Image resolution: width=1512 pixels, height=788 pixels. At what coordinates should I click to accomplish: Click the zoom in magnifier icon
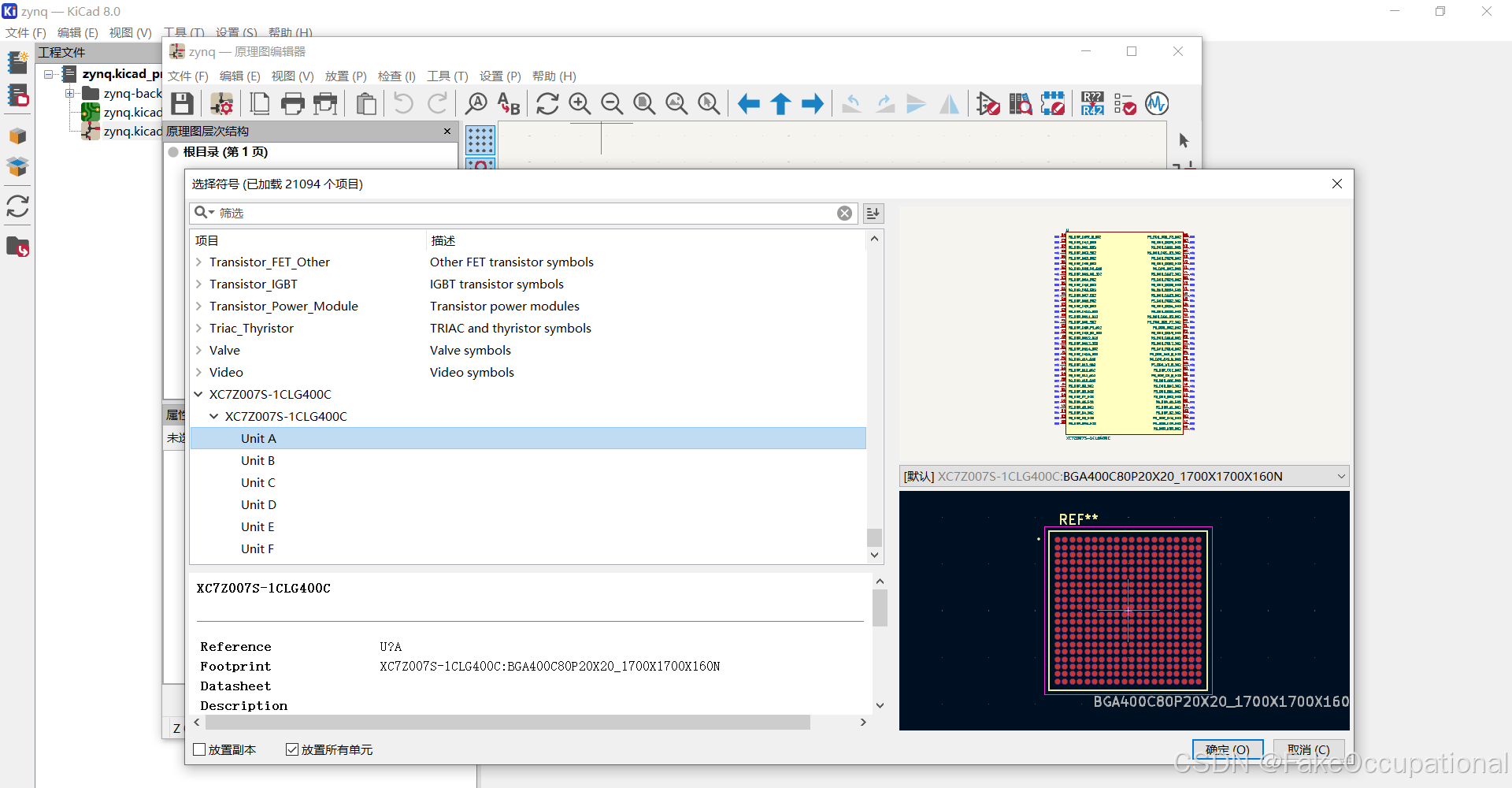(x=580, y=104)
